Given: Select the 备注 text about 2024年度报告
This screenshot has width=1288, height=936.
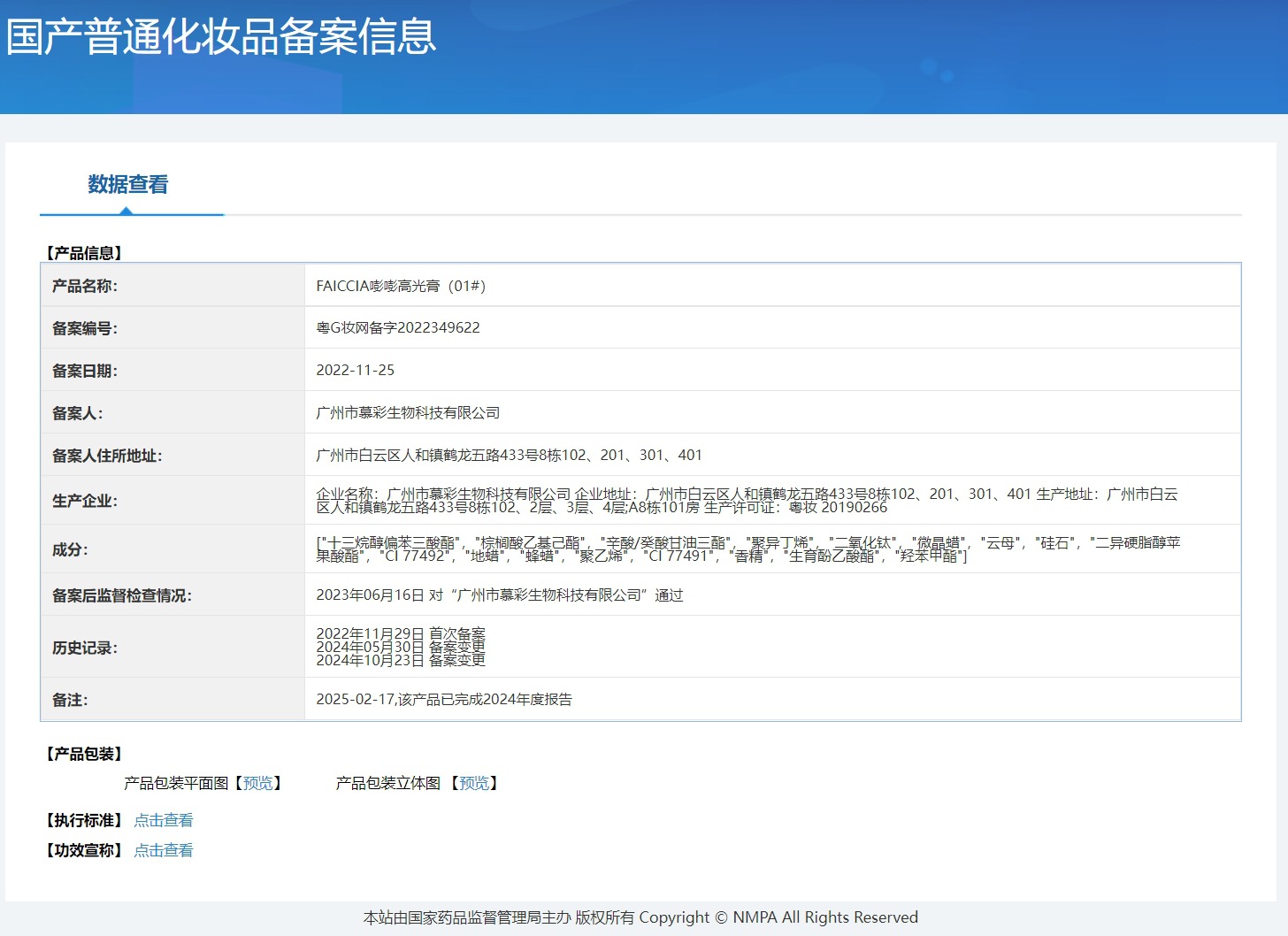Looking at the screenshot, I should click(444, 699).
